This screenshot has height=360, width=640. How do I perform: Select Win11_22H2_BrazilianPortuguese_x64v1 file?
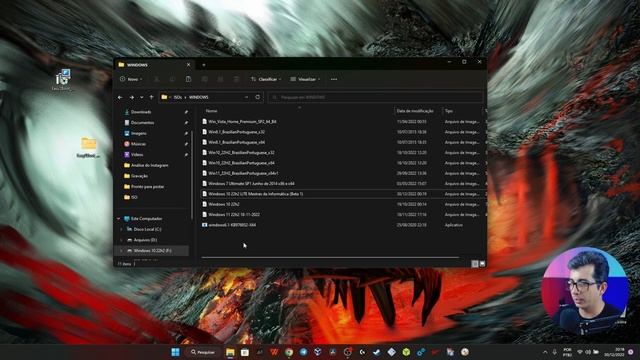point(243,173)
